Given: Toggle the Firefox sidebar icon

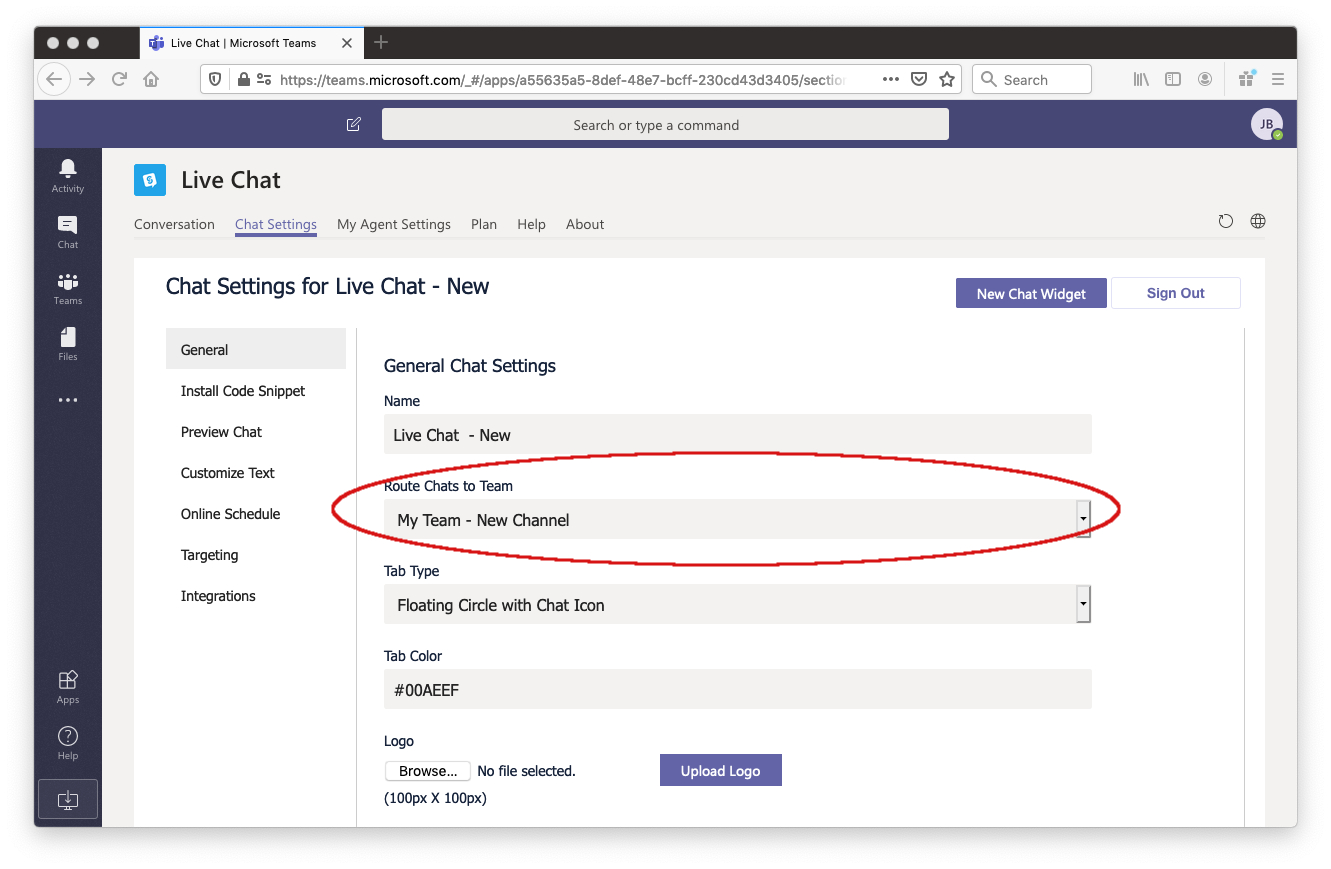Looking at the screenshot, I should click(x=1173, y=79).
